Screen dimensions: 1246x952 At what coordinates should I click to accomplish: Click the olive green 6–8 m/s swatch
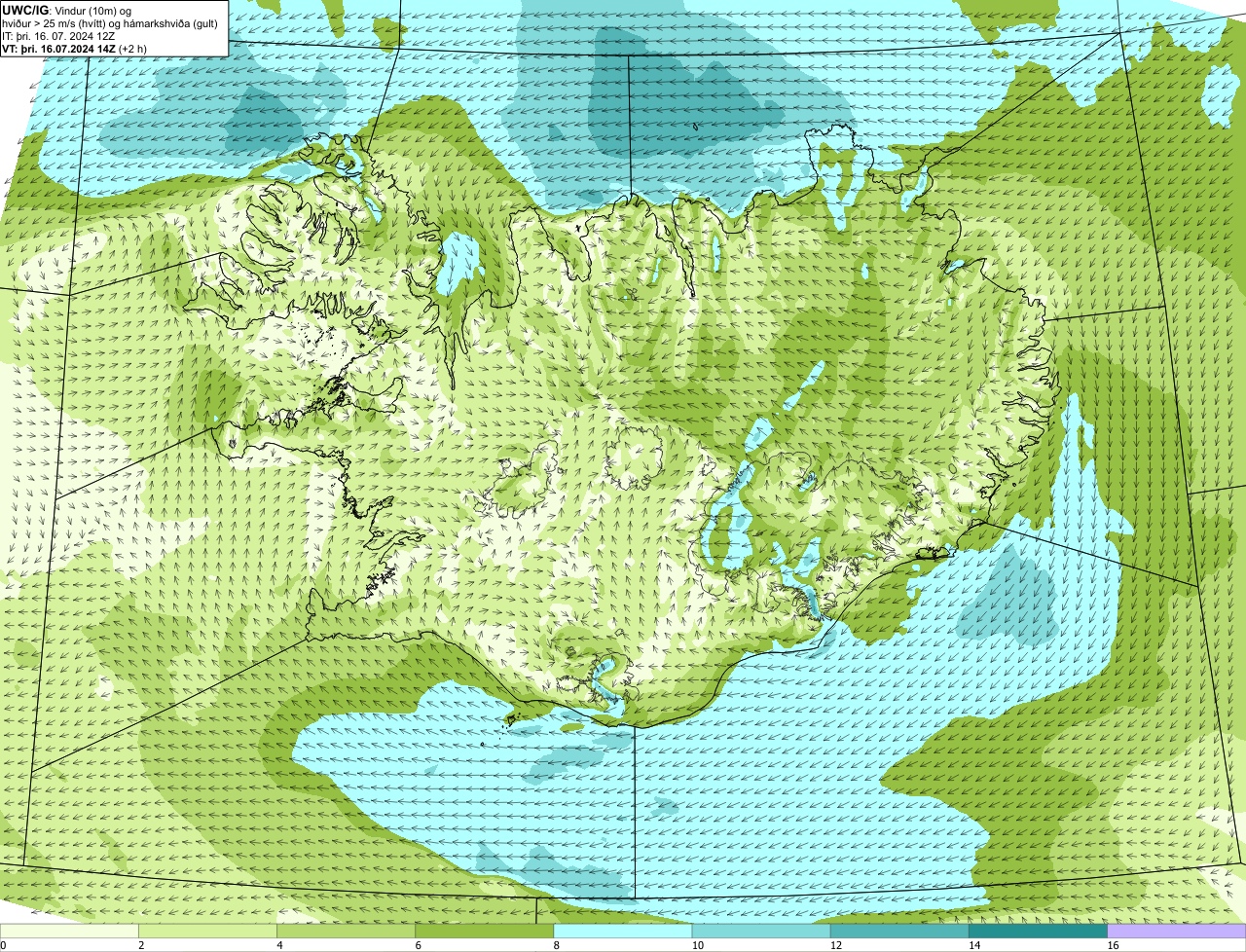coord(485,932)
